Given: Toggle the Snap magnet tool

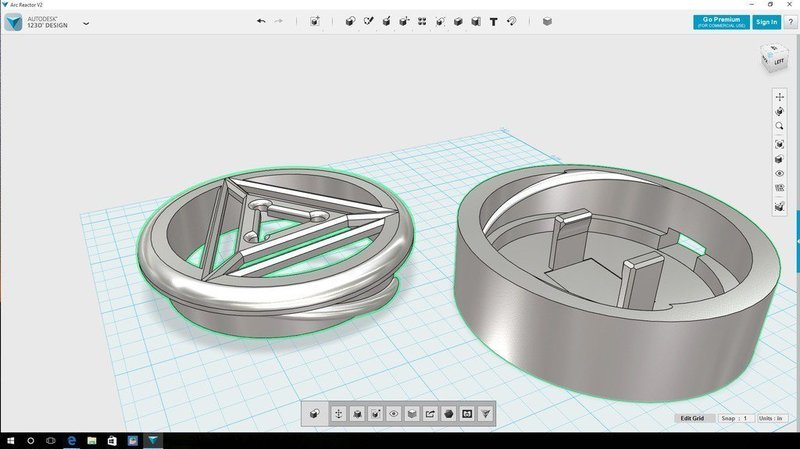Looking at the screenshot, I should pos(511,21).
